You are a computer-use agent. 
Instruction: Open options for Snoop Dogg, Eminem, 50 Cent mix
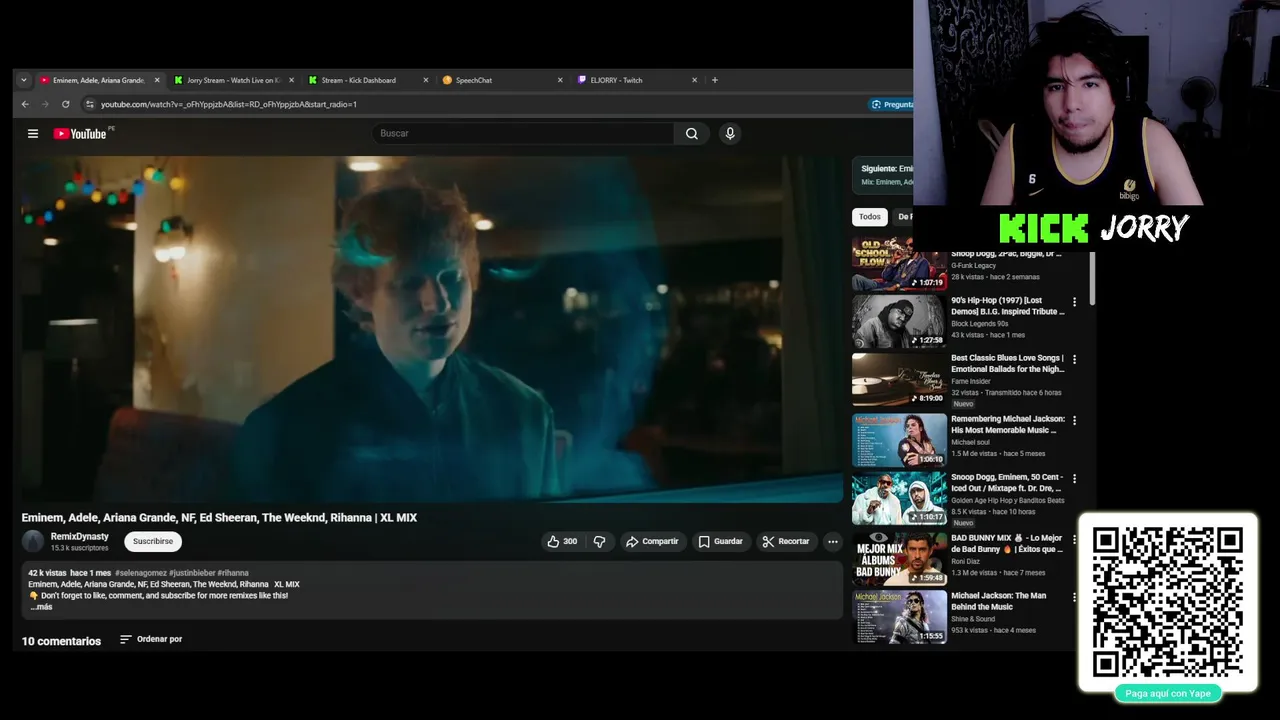tap(1075, 479)
